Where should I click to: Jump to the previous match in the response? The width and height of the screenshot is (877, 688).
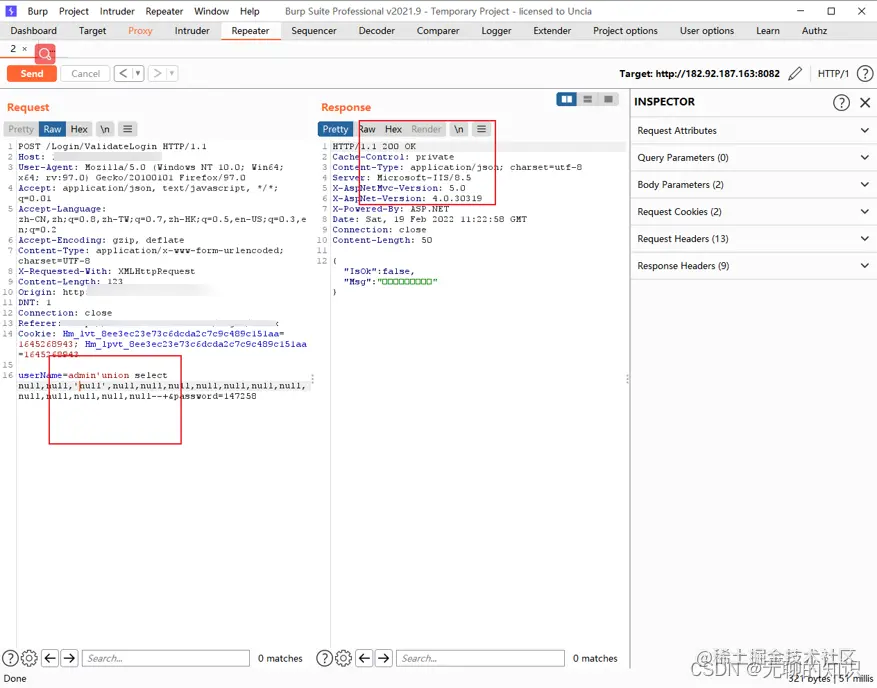click(x=364, y=658)
